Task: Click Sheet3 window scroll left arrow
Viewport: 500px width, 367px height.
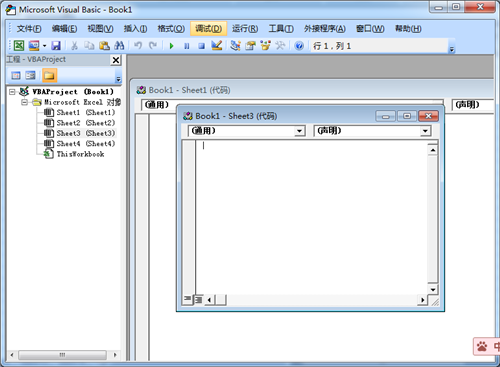Action: click(209, 300)
